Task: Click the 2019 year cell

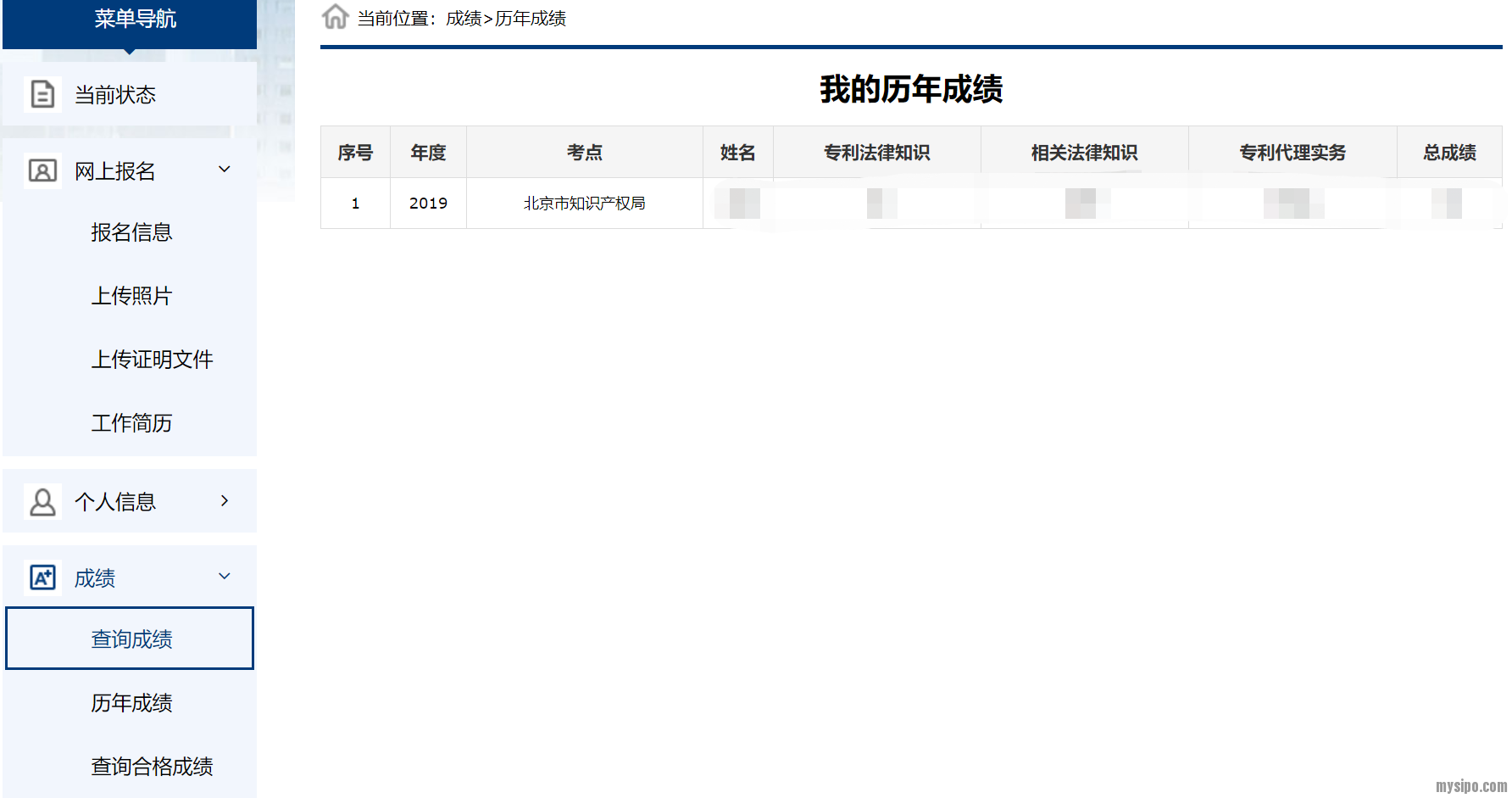Action: point(428,204)
